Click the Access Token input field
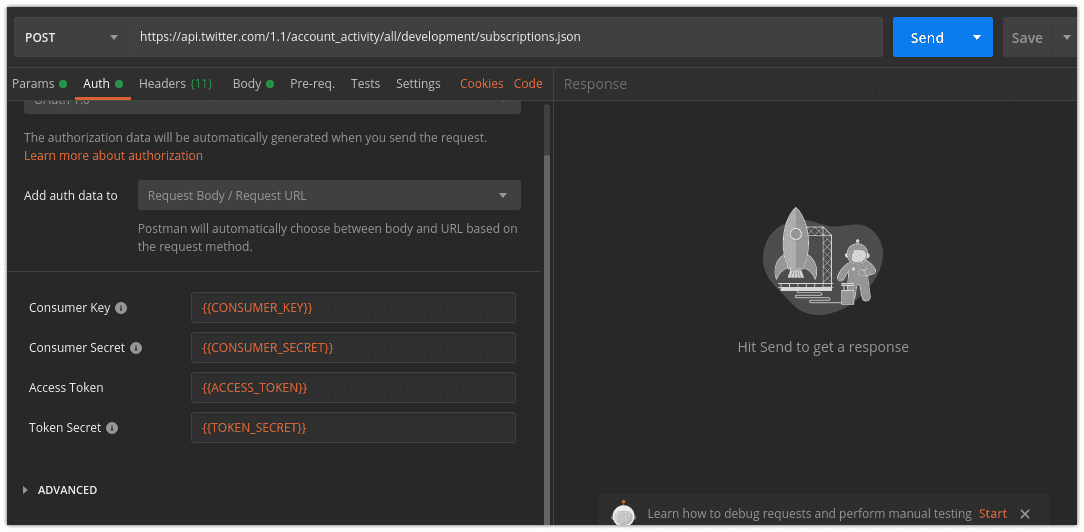 coord(353,388)
